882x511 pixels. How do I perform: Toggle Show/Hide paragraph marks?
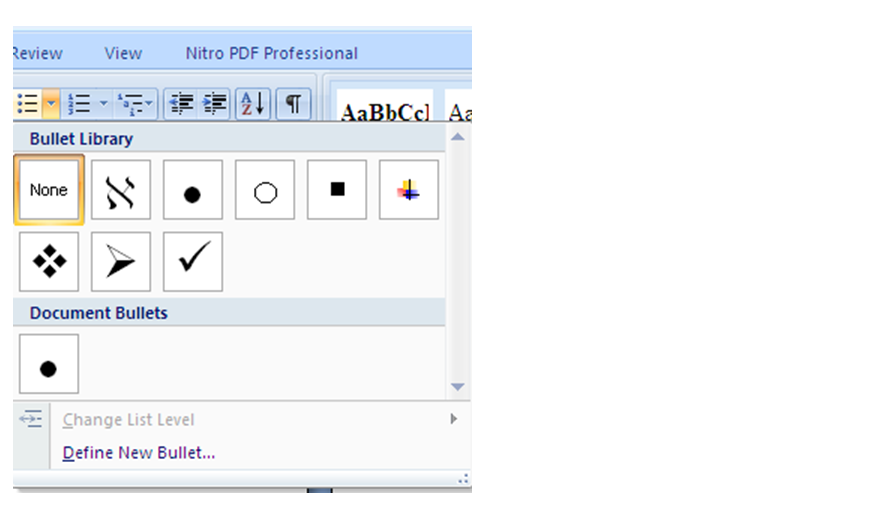point(292,103)
